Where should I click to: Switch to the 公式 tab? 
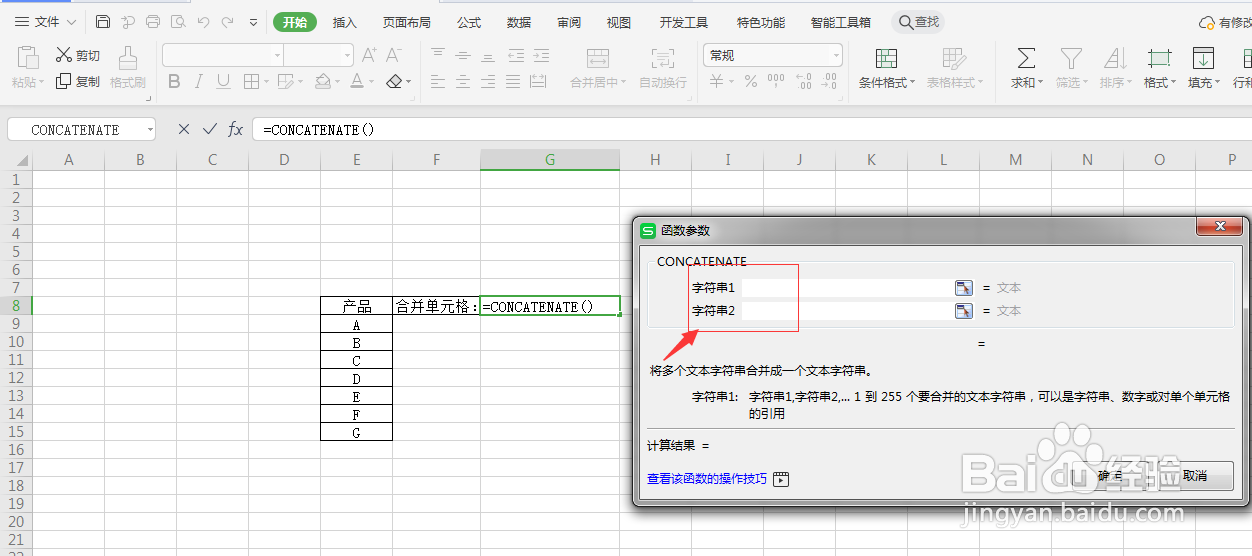click(x=469, y=22)
